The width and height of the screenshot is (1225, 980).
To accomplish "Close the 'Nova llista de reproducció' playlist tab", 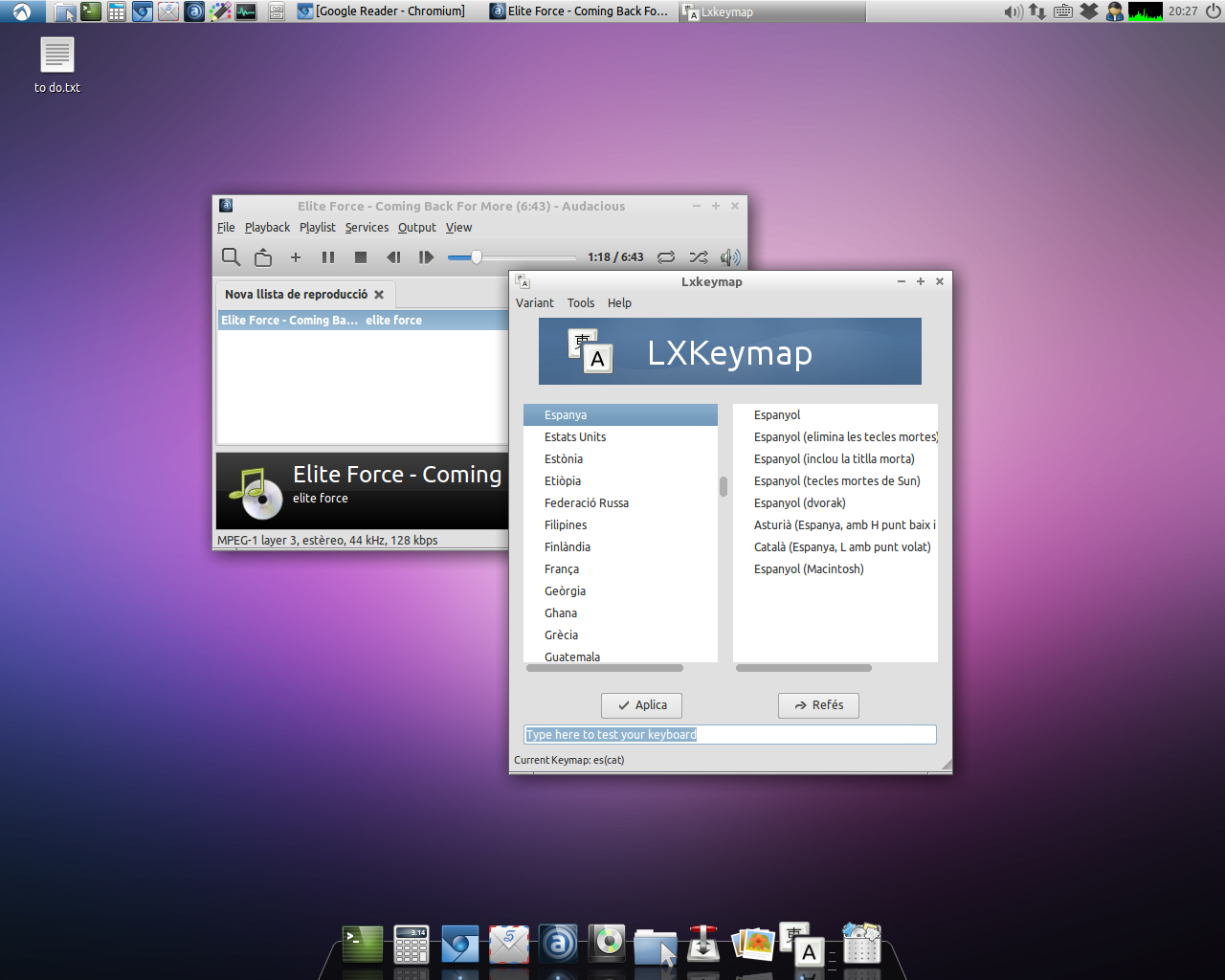I will tap(379, 295).
